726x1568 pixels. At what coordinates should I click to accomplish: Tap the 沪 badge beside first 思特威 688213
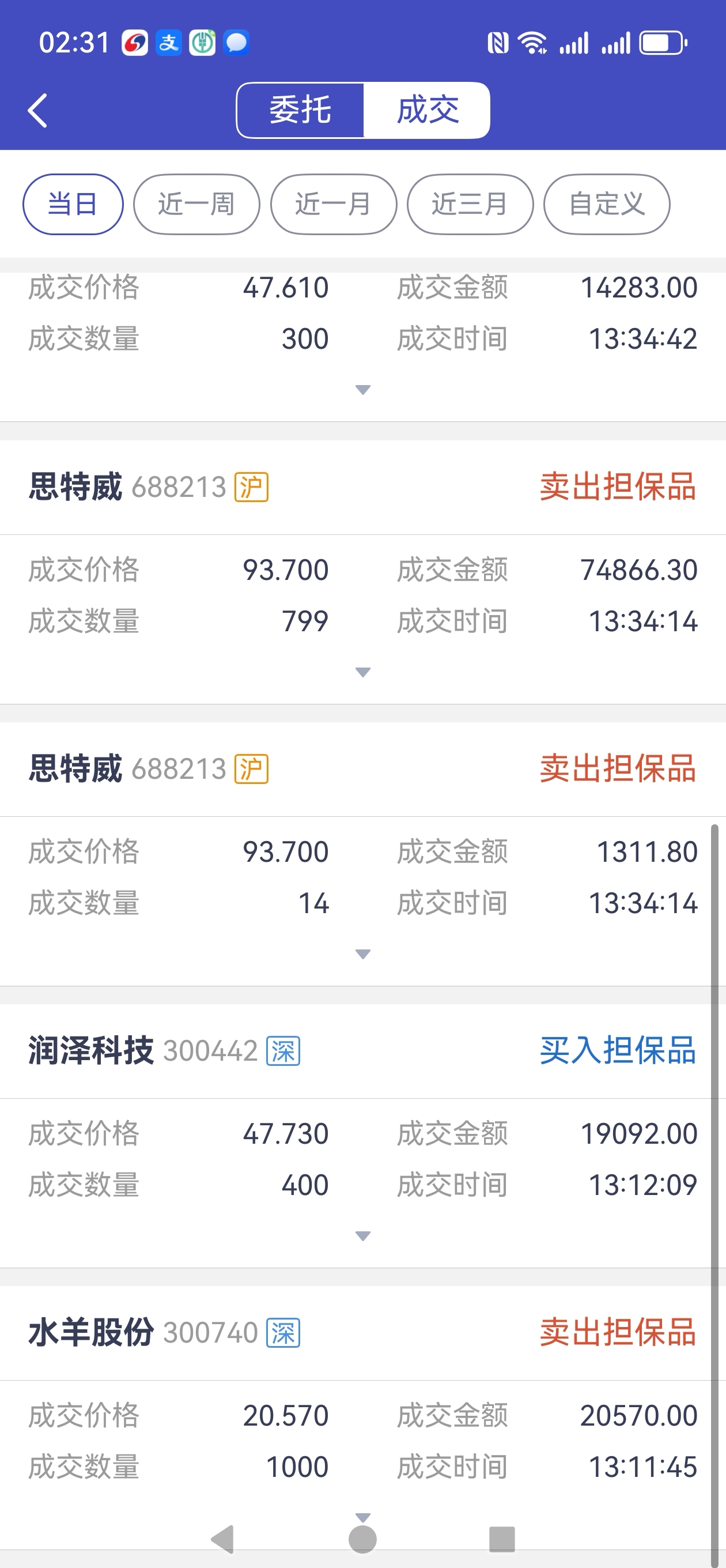click(x=251, y=487)
